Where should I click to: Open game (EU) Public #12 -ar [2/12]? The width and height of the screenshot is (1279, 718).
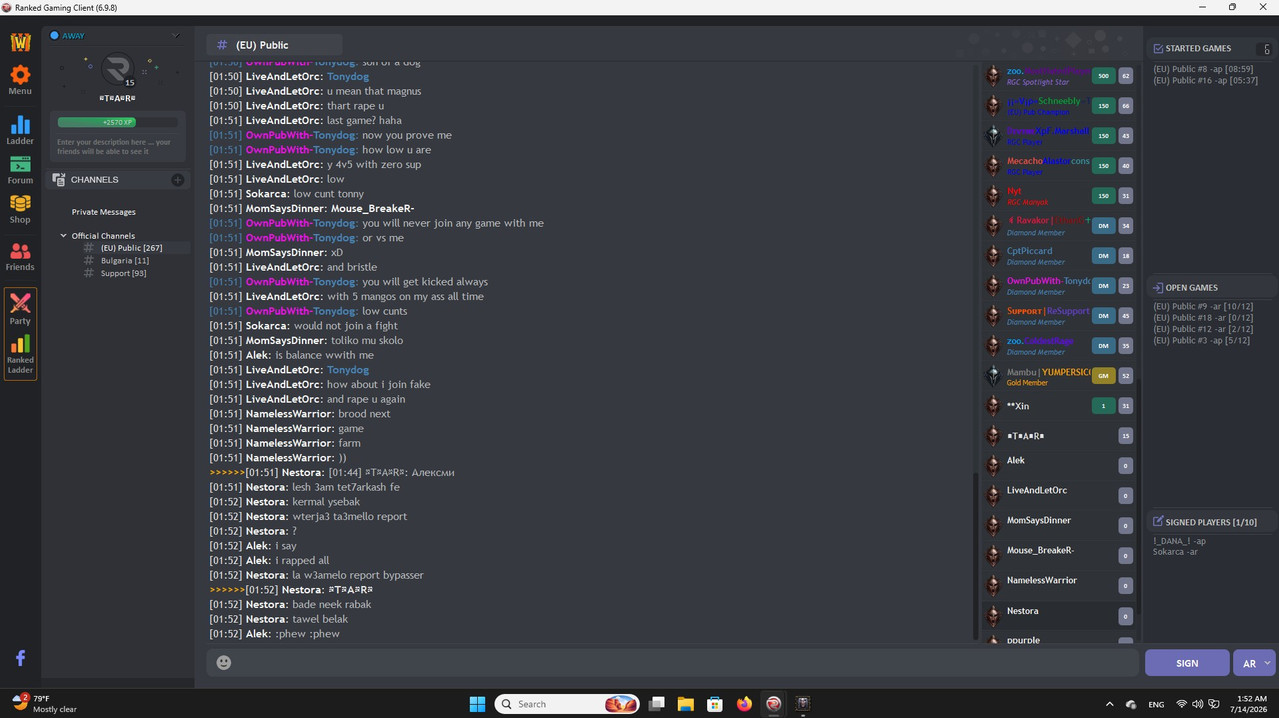point(1203,329)
